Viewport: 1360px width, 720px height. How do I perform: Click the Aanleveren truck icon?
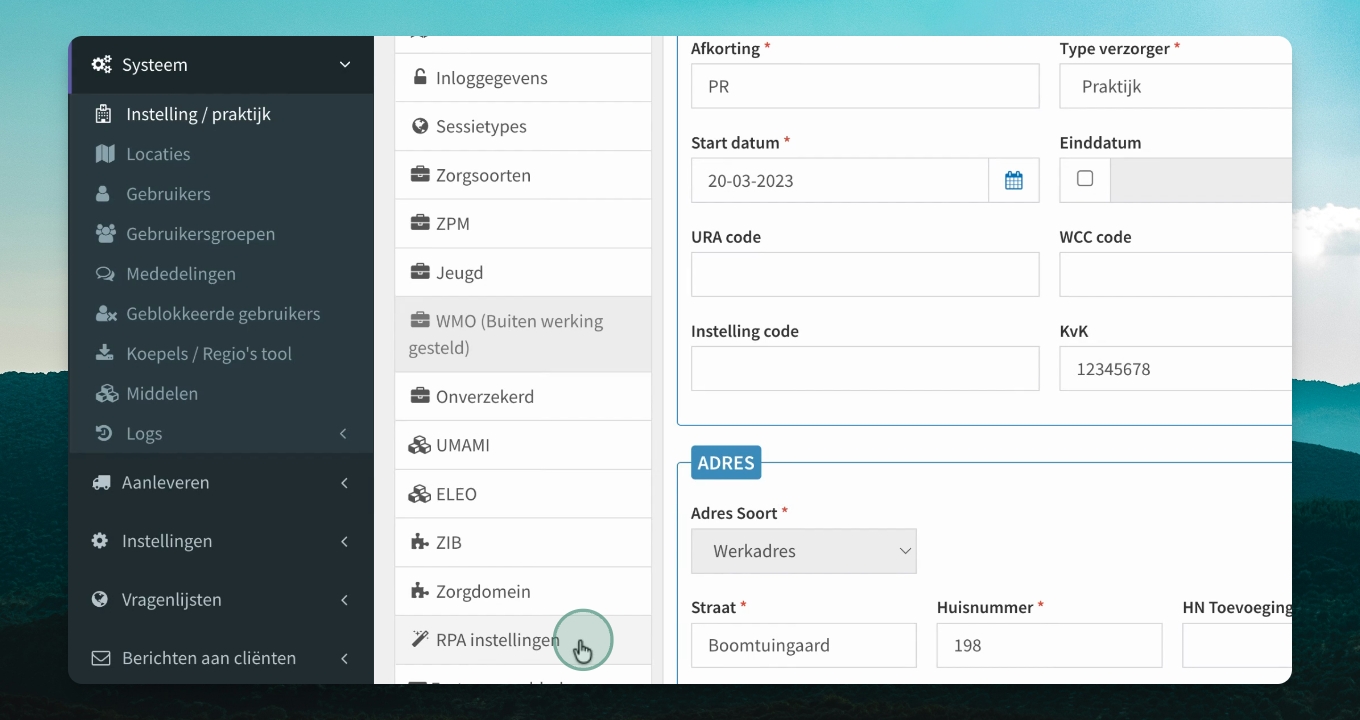pyautogui.click(x=101, y=483)
